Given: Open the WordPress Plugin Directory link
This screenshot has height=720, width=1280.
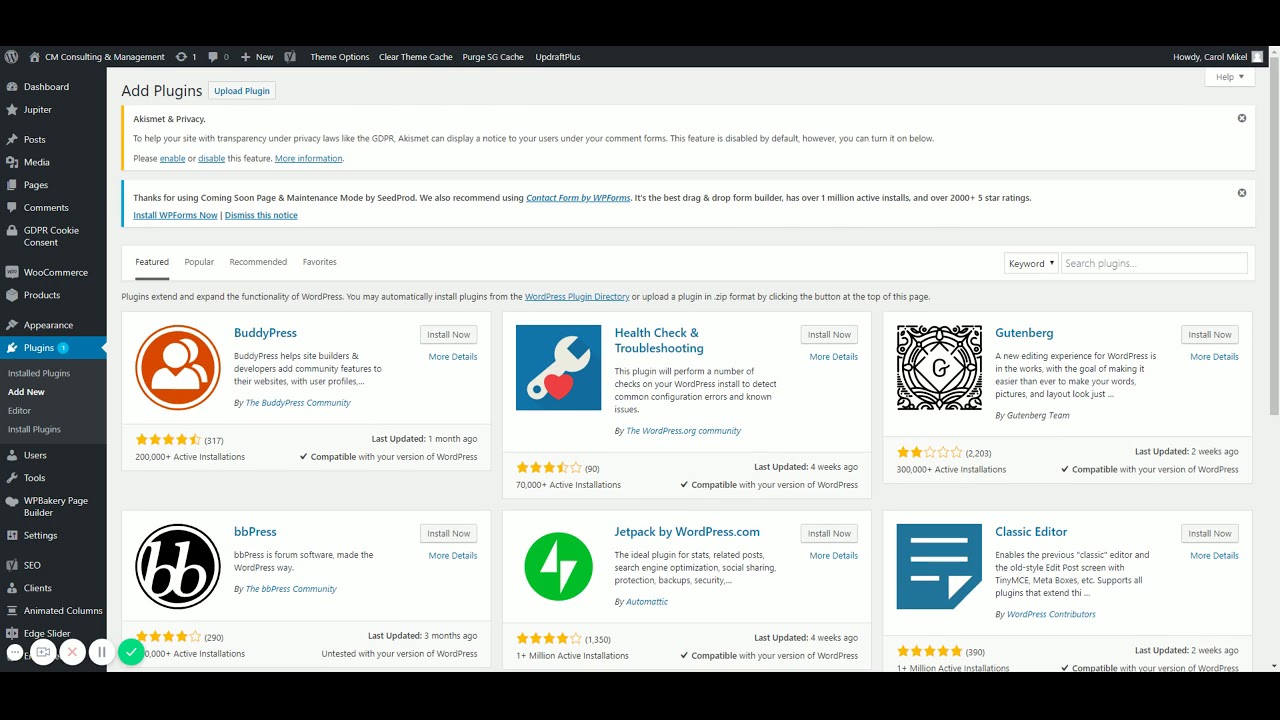Looking at the screenshot, I should click(577, 297).
